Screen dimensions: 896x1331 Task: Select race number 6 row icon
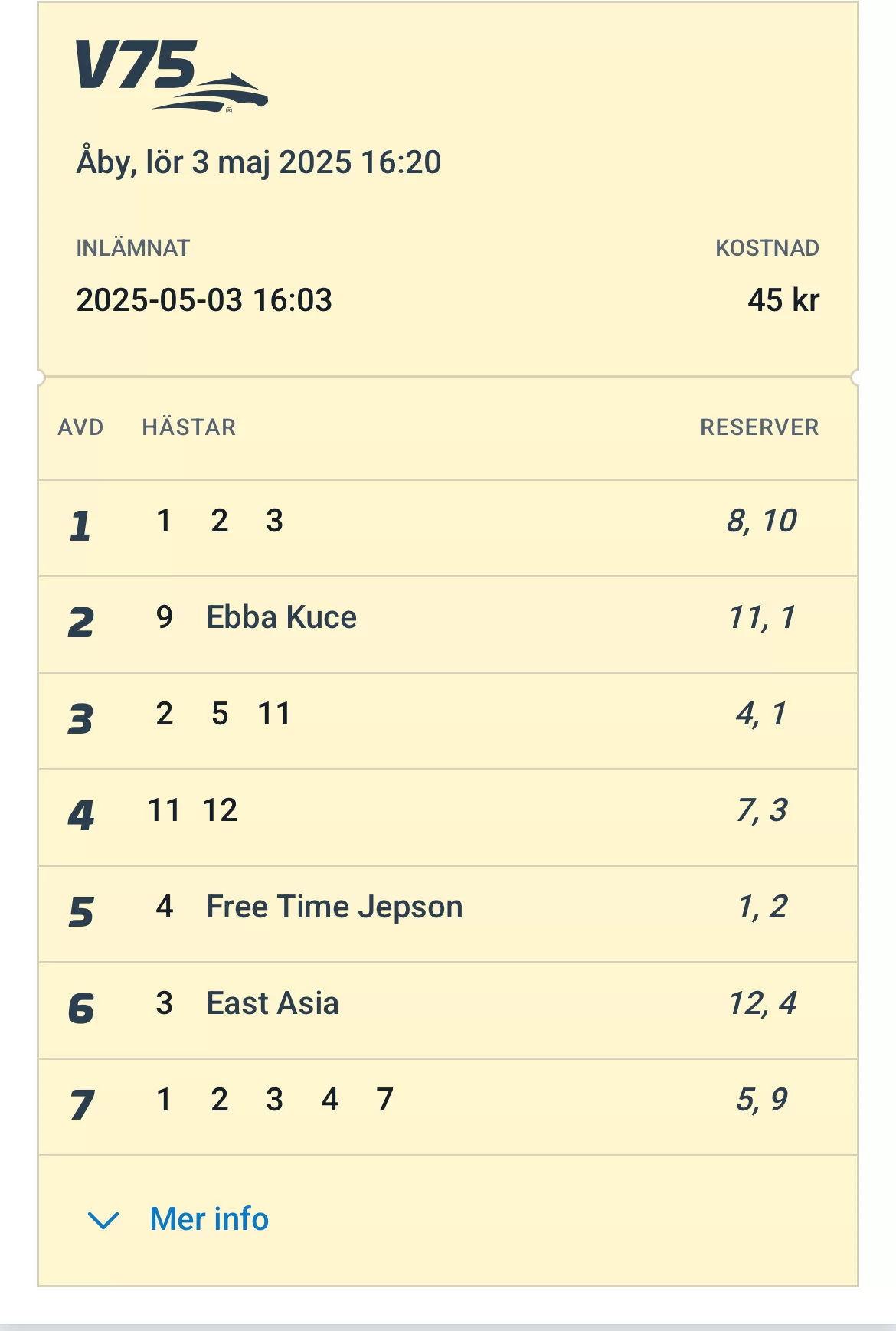pos(80,1009)
